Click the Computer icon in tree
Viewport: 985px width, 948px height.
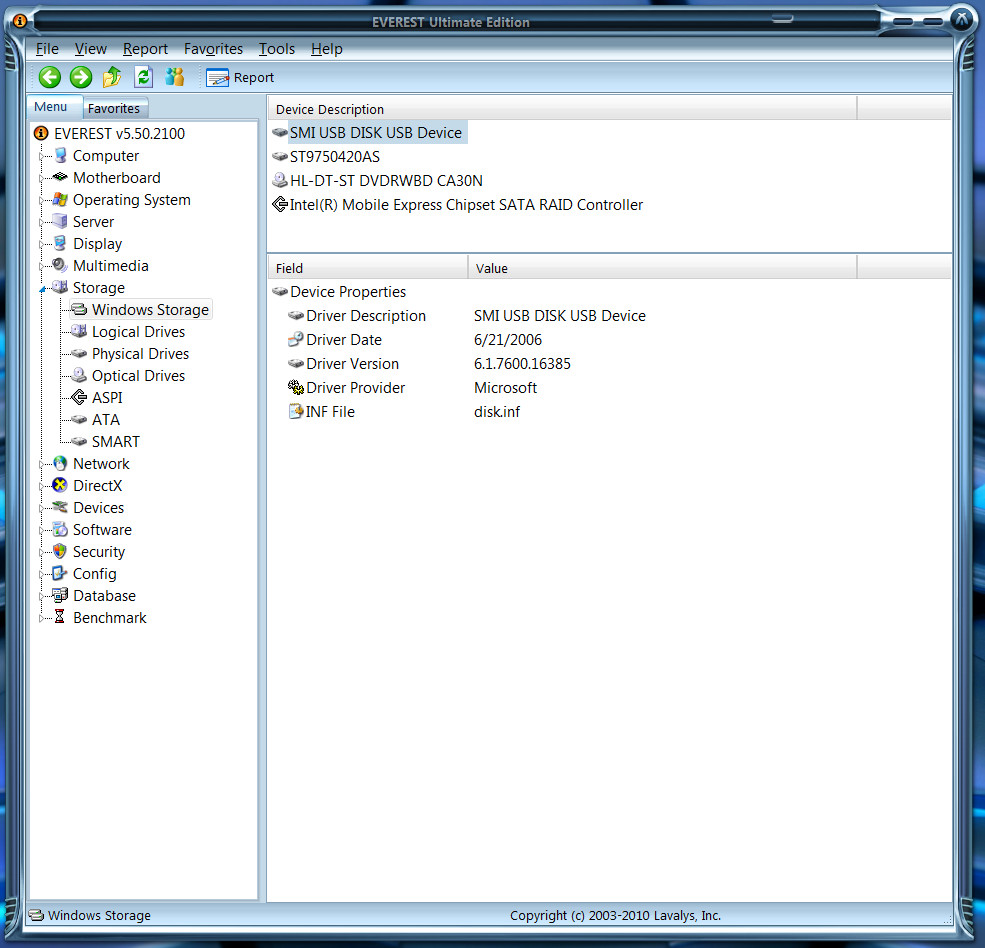click(x=60, y=155)
